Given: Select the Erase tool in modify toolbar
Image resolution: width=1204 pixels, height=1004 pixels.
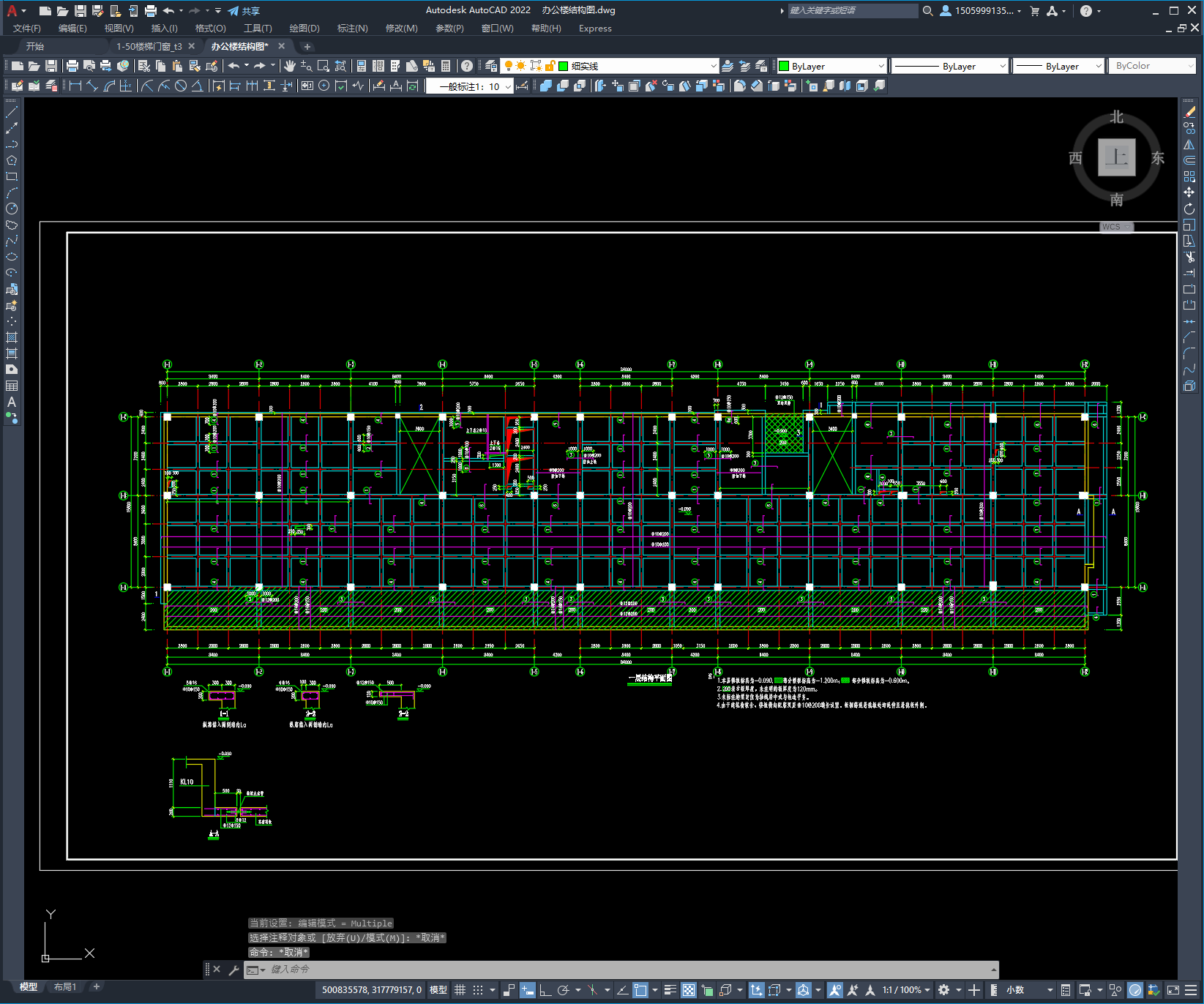Looking at the screenshot, I should (x=1189, y=112).
